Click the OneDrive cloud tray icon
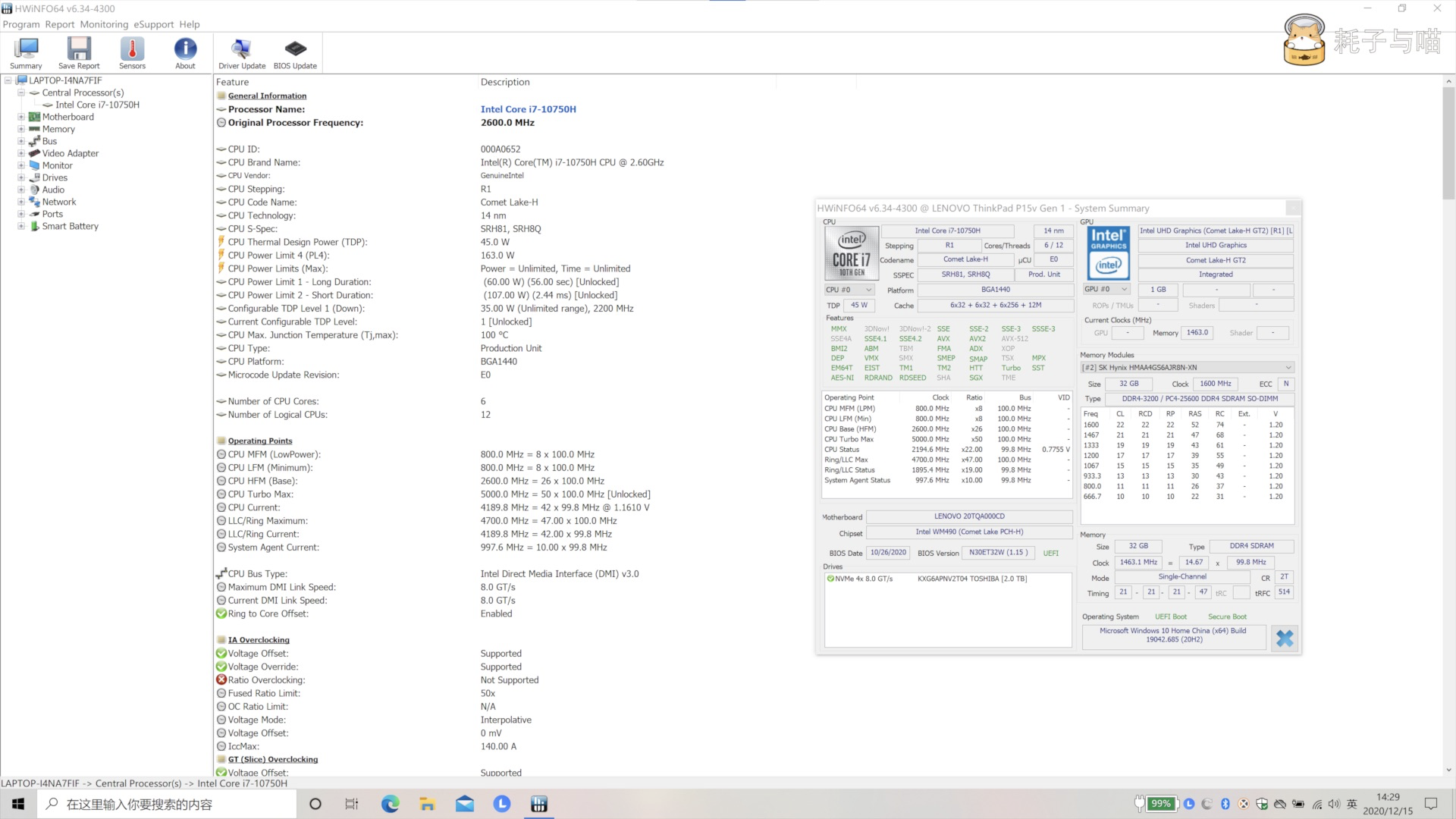Image resolution: width=1456 pixels, height=819 pixels. 1280,804
